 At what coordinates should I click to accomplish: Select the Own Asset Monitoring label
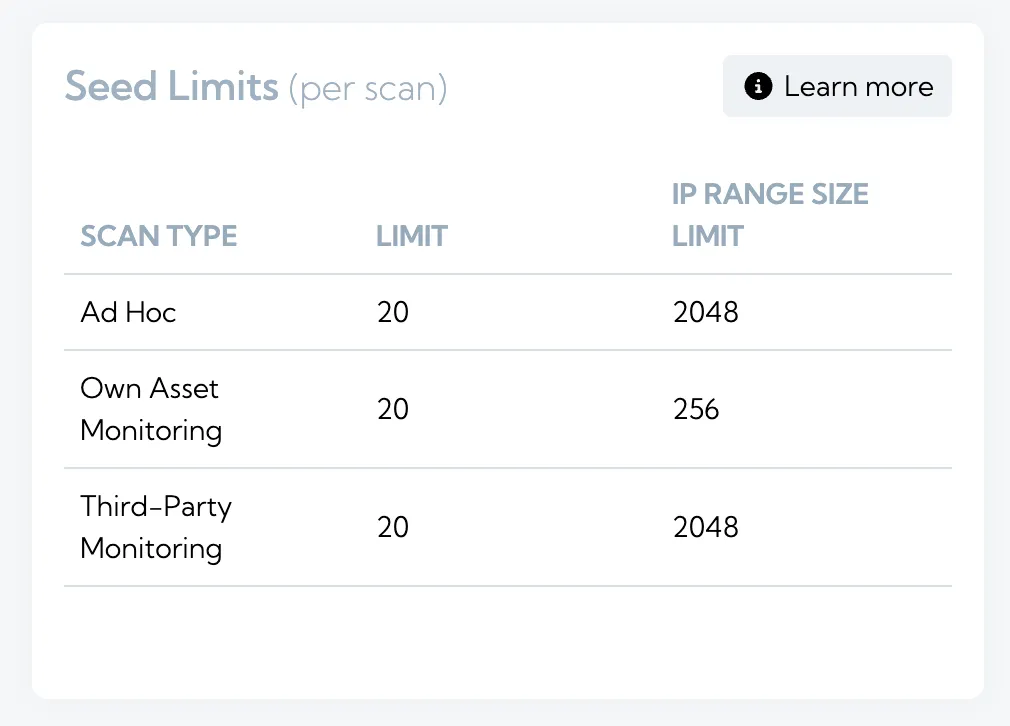pos(151,410)
